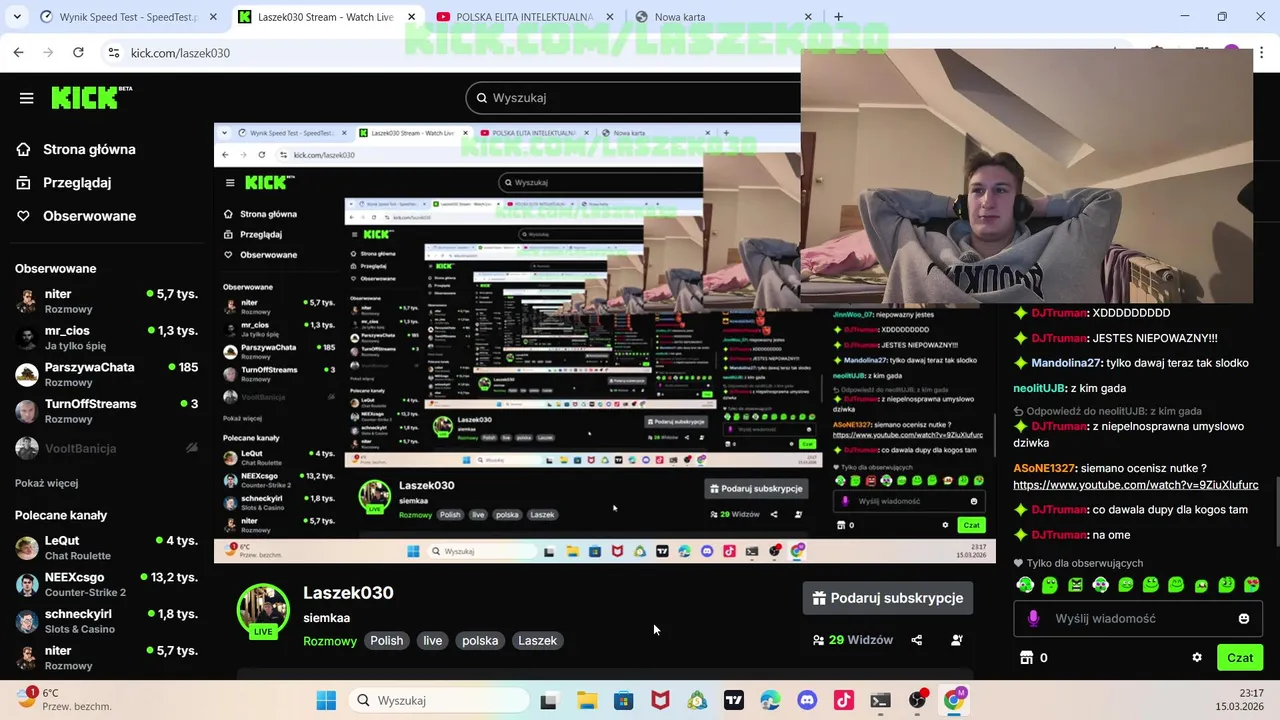Screen dimensions: 1280x720
Task: Open weather widget showing 6°C
Action: point(65,699)
